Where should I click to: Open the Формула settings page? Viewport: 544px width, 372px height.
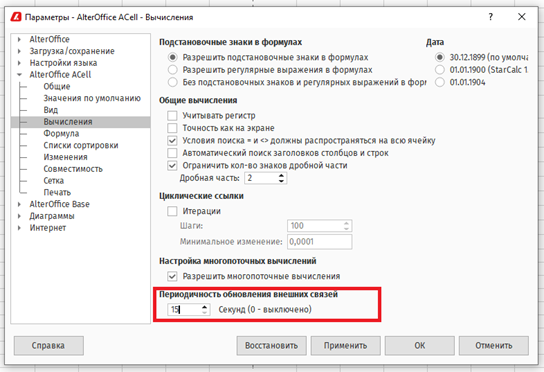coord(61,134)
